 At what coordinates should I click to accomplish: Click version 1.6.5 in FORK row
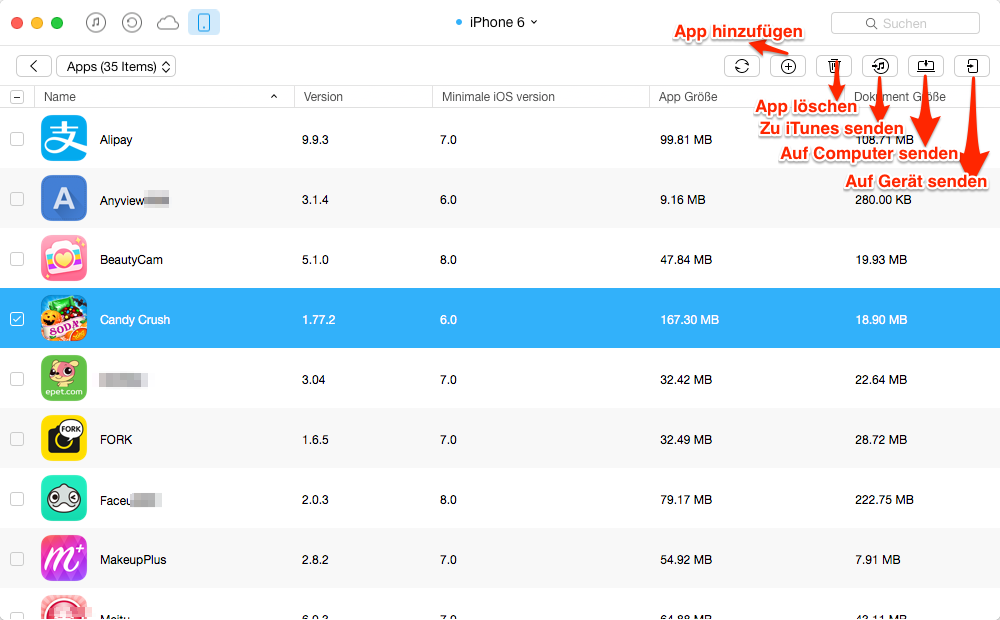coord(315,439)
